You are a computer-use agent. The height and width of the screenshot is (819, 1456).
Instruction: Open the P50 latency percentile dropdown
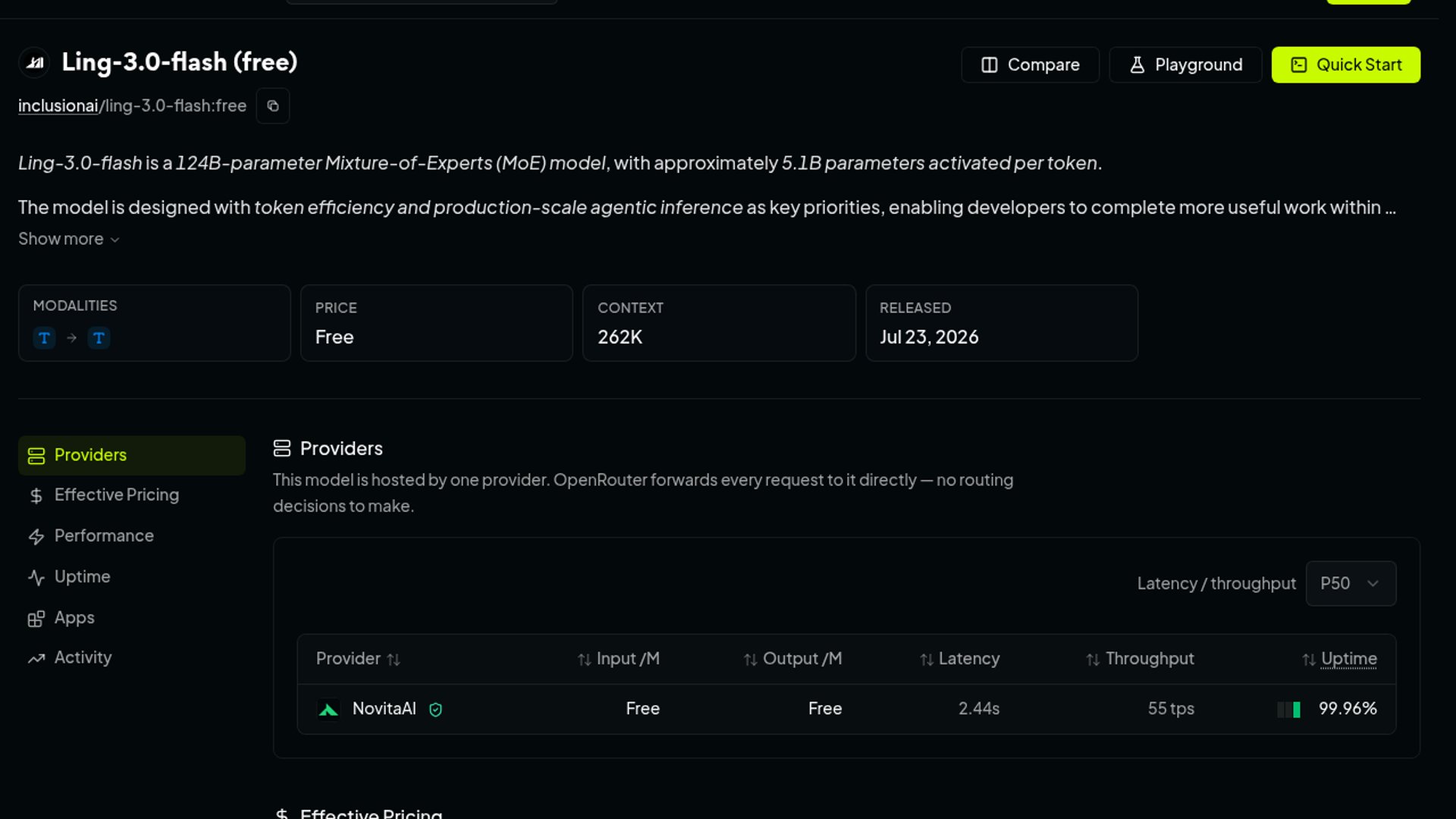(x=1351, y=583)
